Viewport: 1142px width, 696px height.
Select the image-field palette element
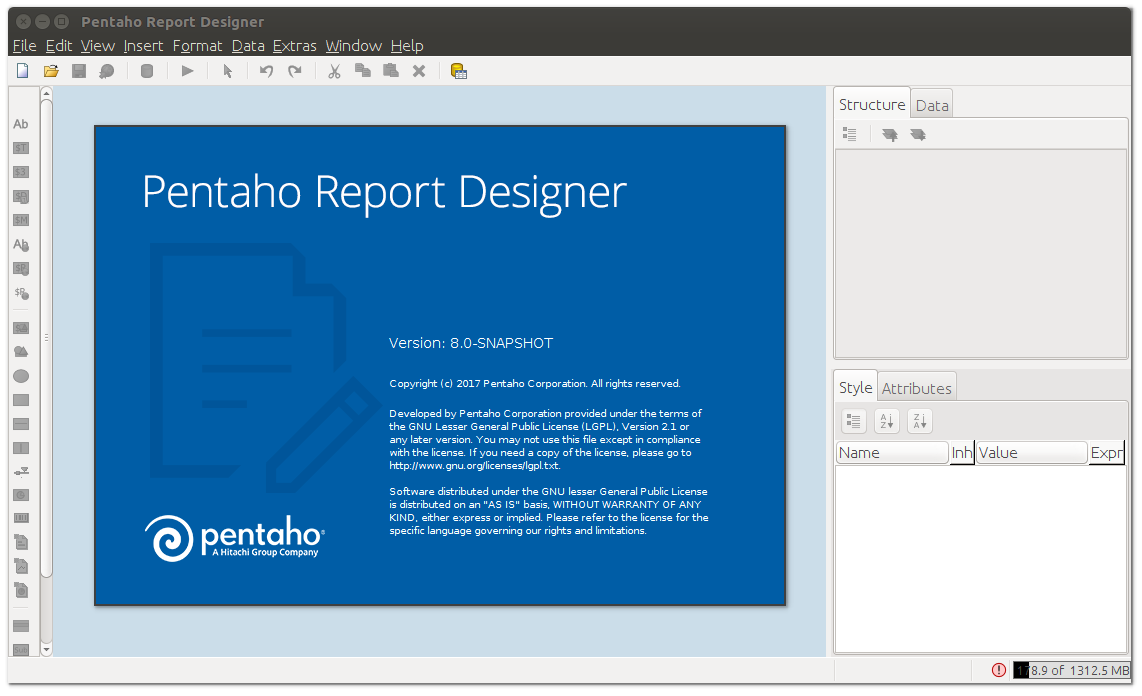21,328
